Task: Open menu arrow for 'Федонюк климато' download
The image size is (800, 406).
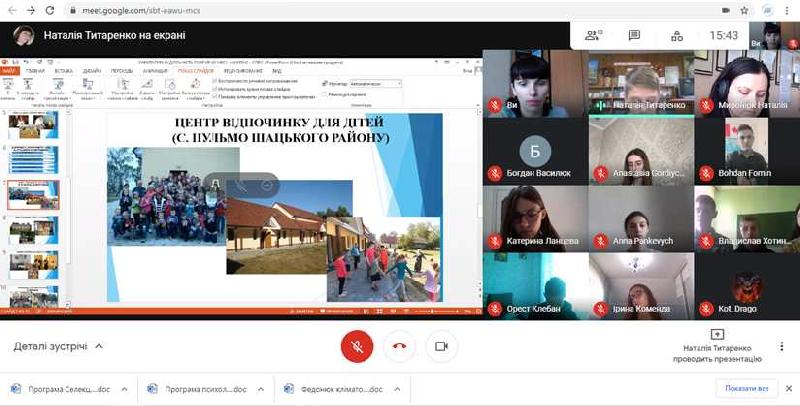Action: pos(397,389)
